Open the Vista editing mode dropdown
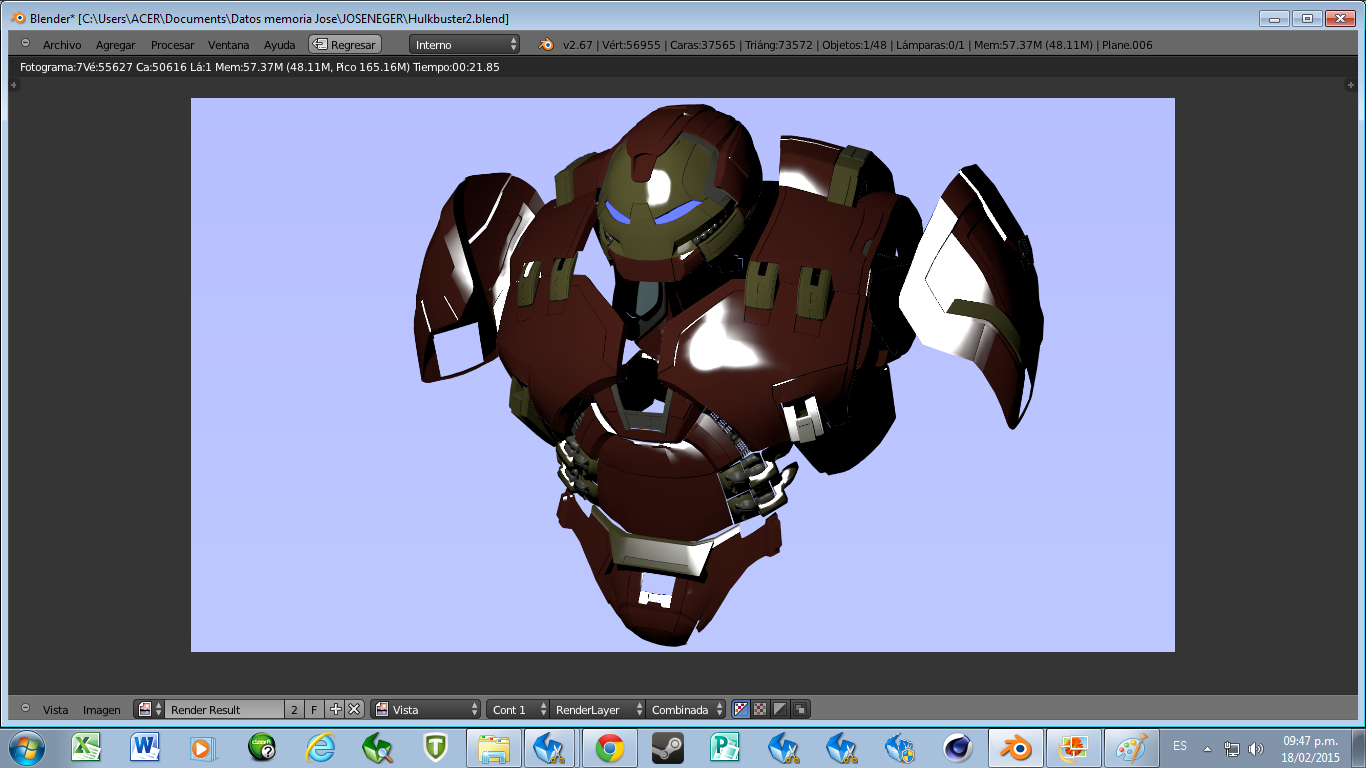1366x770 pixels. (426, 709)
